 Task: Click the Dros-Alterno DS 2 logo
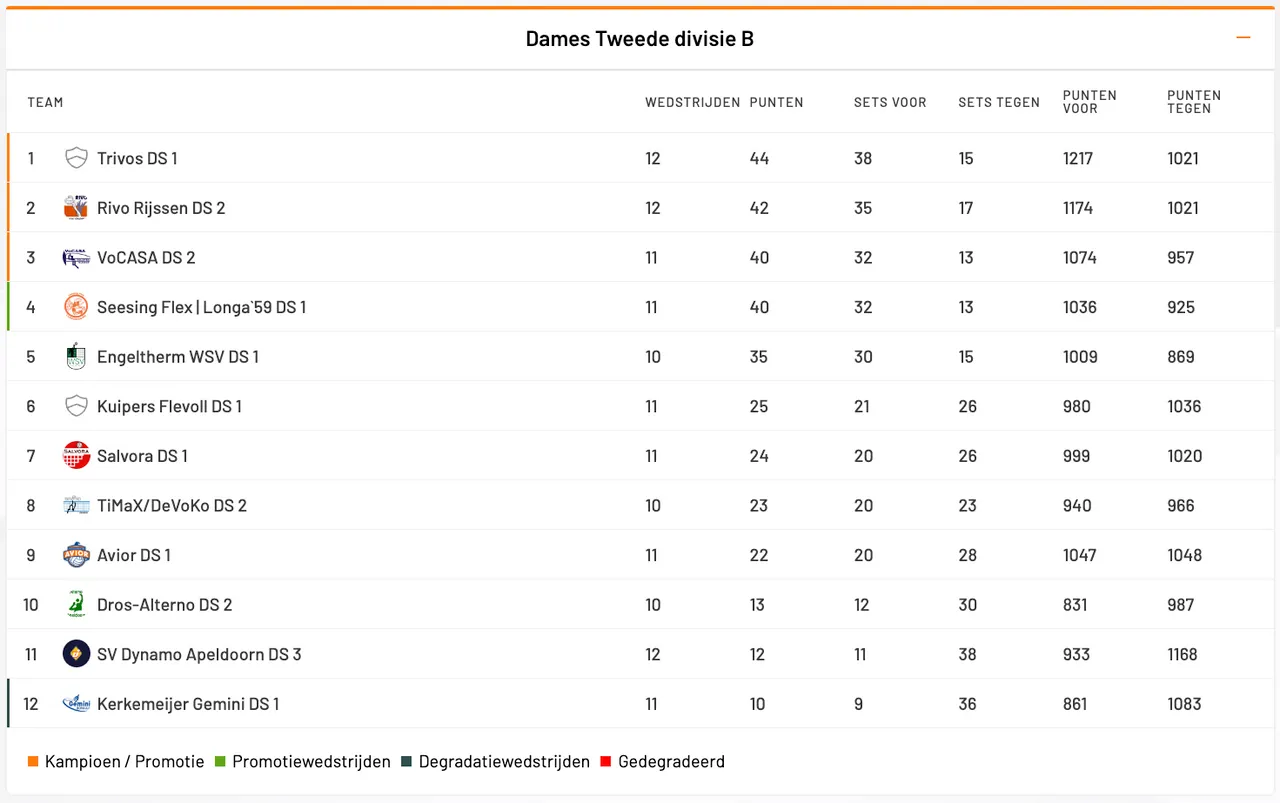click(76, 605)
